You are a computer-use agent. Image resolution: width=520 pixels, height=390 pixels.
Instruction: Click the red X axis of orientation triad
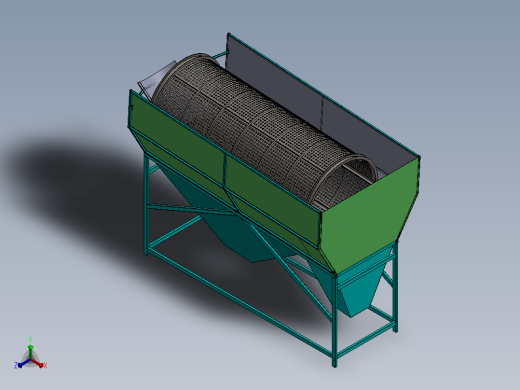pos(39,364)
